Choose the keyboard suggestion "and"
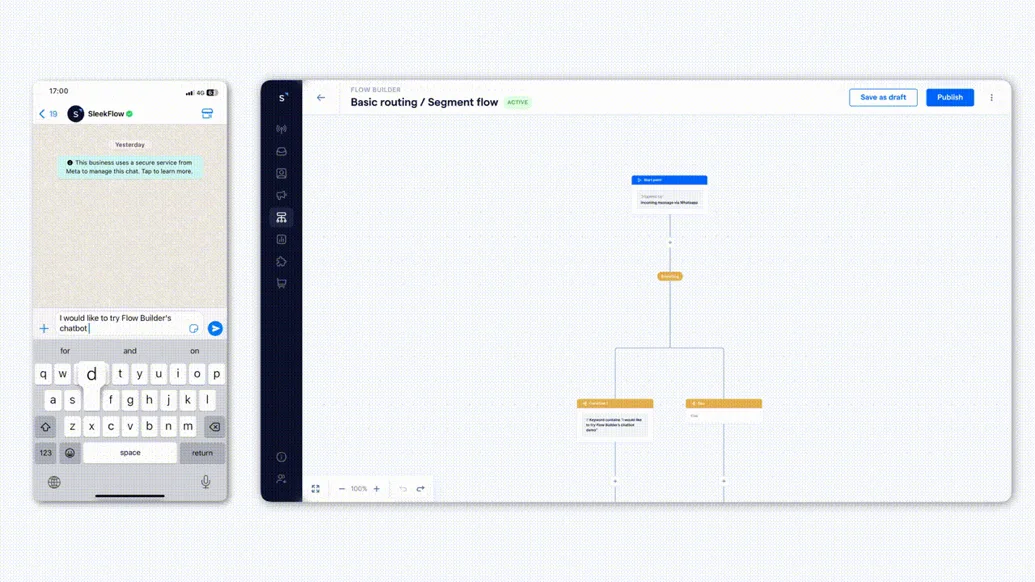The height and width of the screenshot is (582, 1035). click(x=130, y=351)
